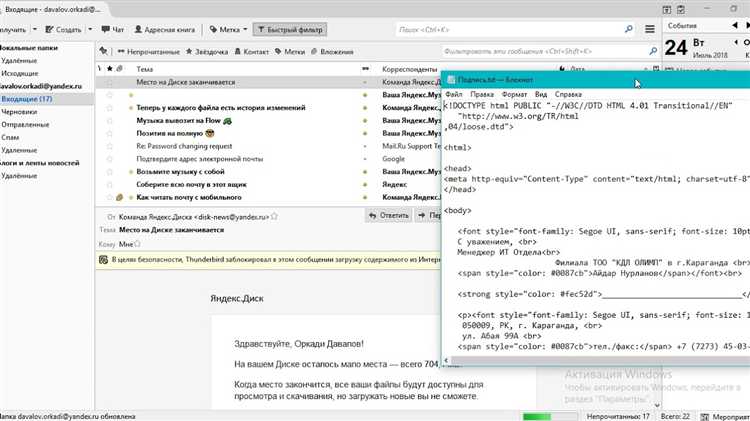Star the message Музыка вывозит на Flow
Viewport: 750px width, 421px height.
(110, 121)
